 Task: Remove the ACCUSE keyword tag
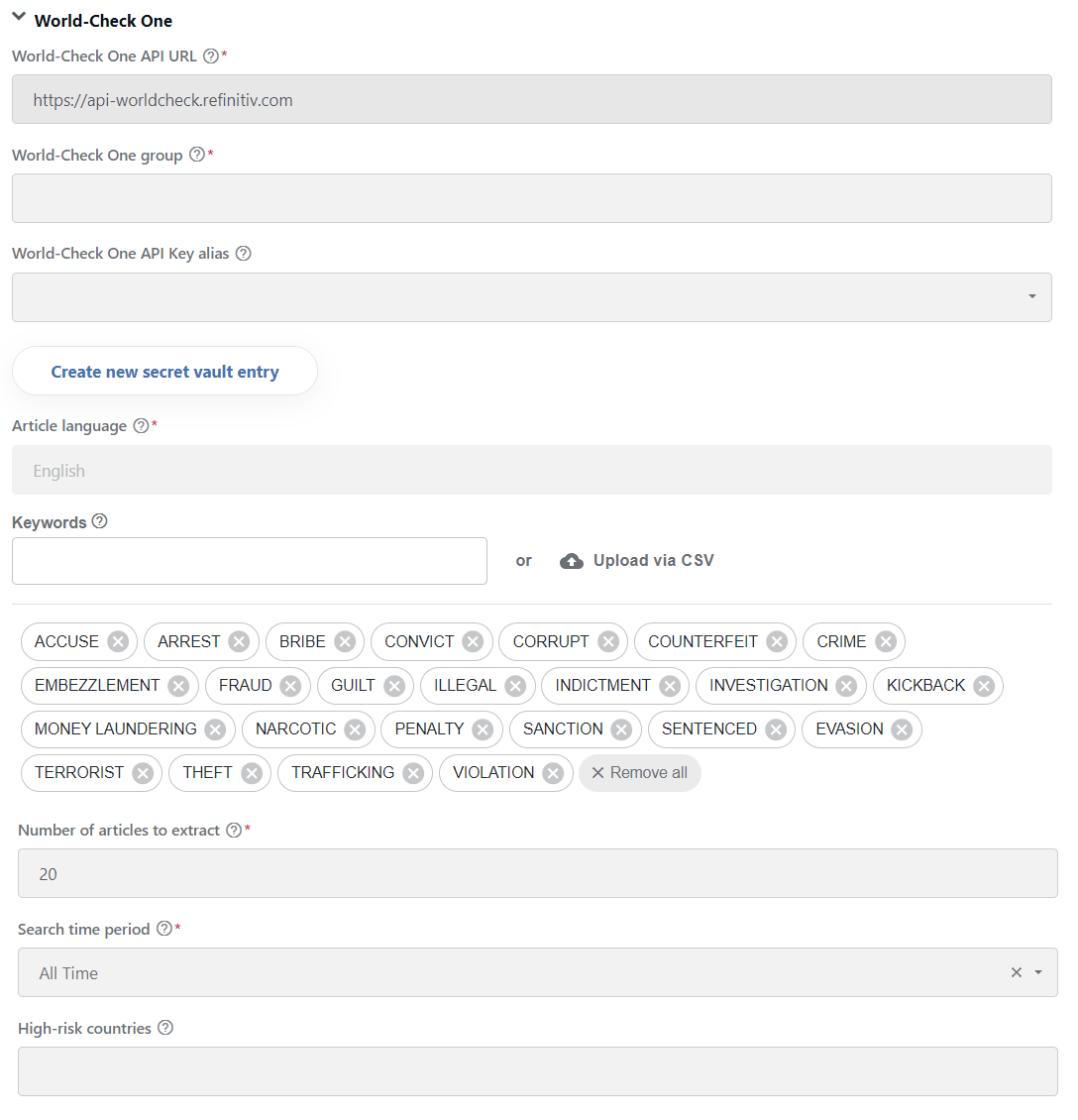(118, 641)
